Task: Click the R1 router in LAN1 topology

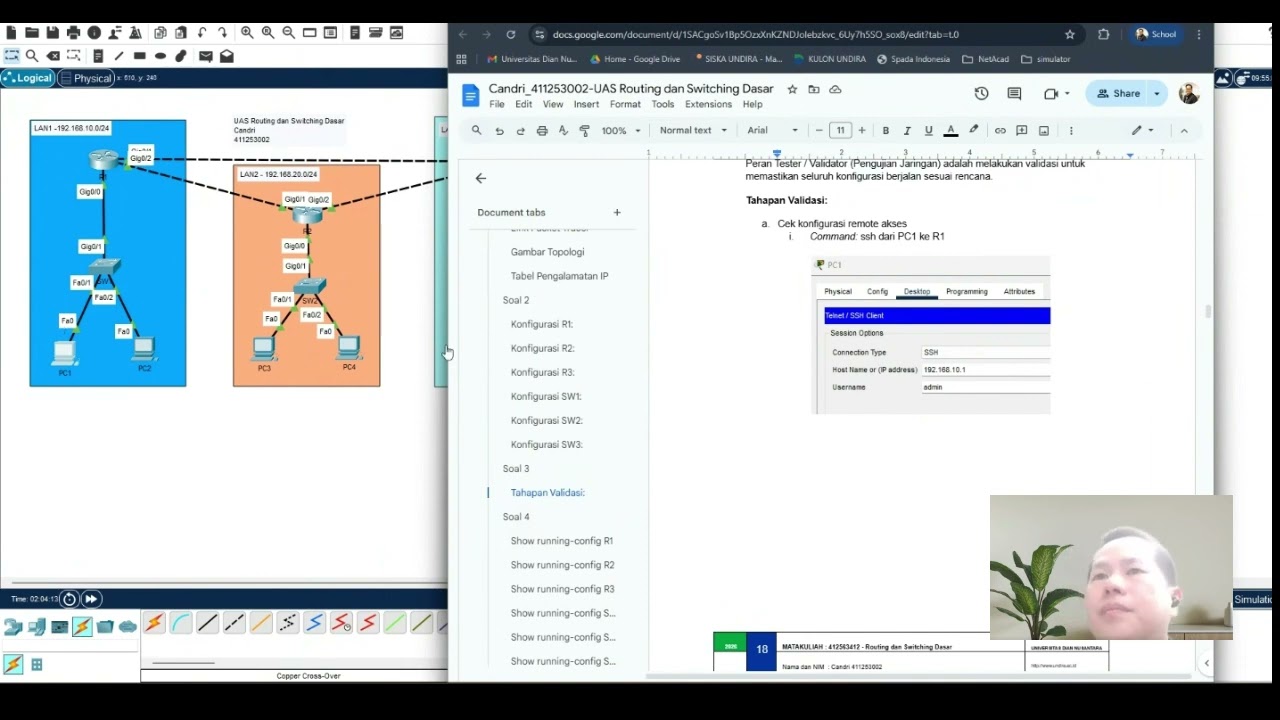Action: tap(104, 159)
